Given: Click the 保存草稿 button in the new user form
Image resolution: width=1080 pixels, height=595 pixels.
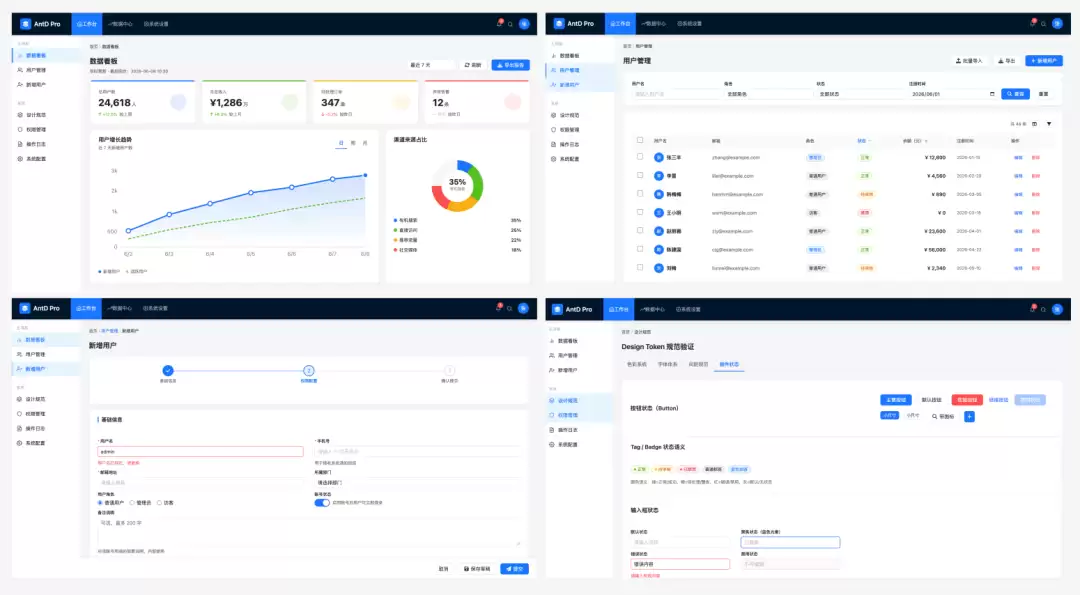Looking at the screenshot, I should click(x=477, y=569).
